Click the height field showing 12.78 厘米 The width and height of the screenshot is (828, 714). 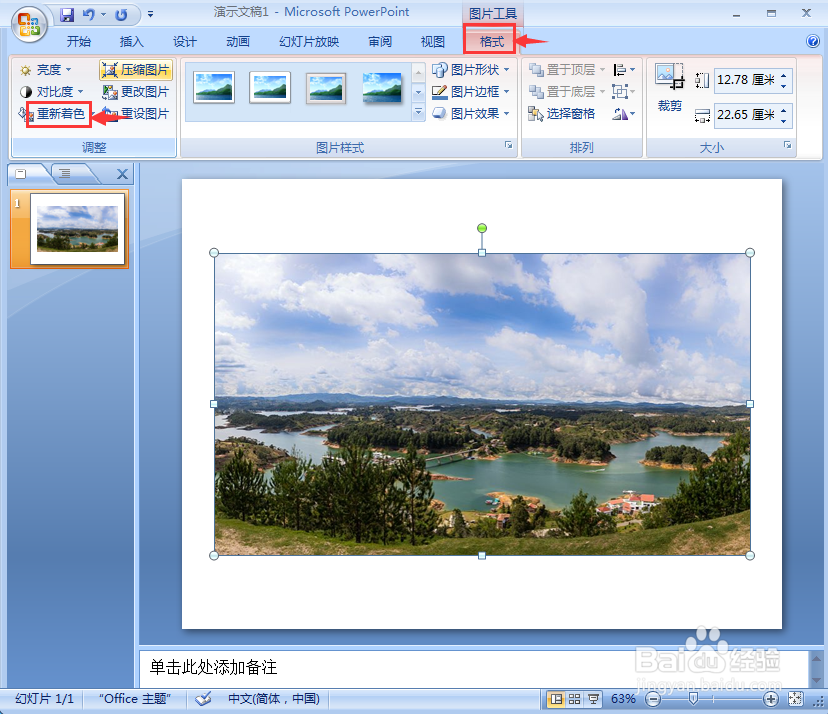746,80
